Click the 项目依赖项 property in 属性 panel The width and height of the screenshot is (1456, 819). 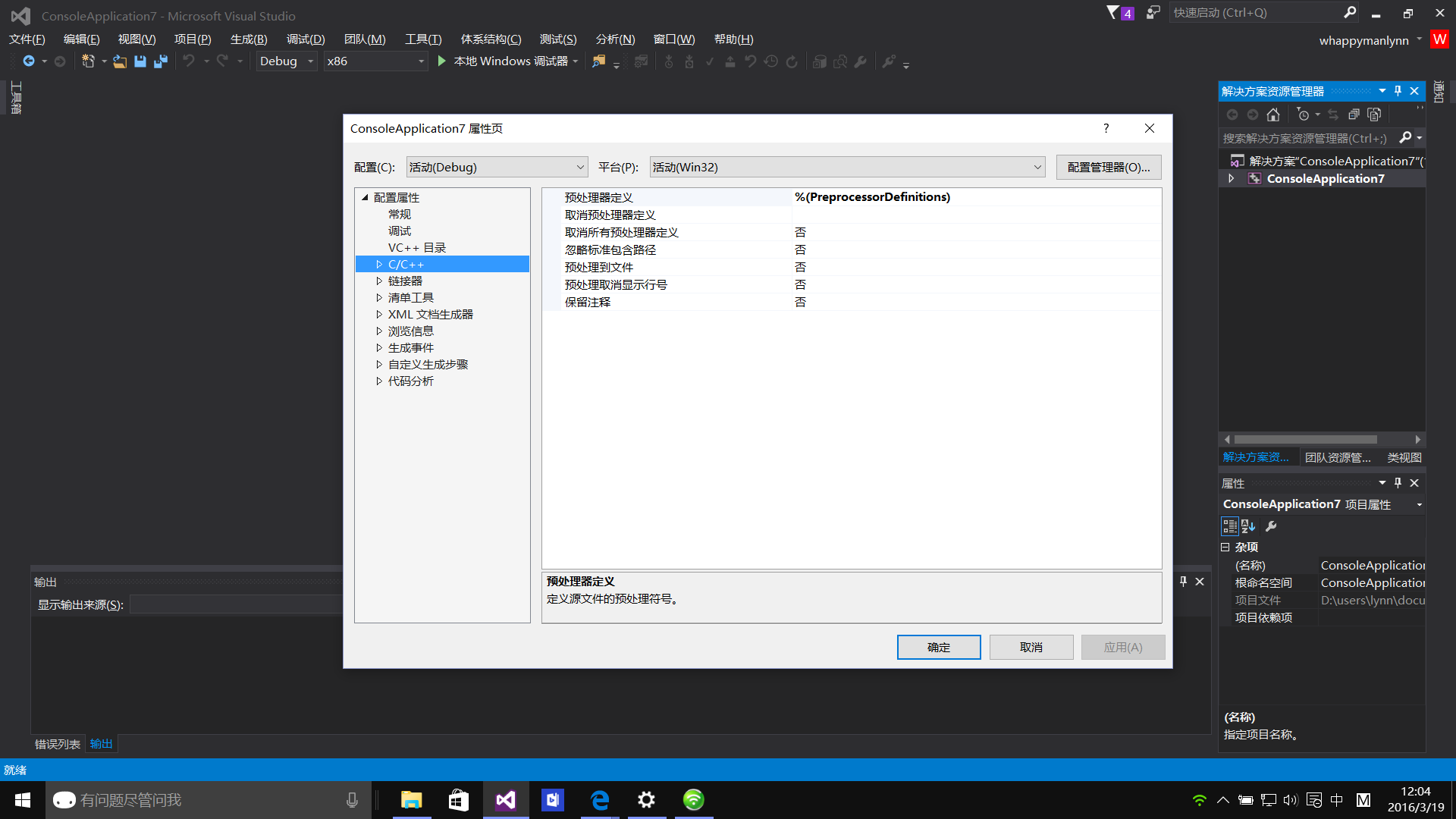(1323, 617)
